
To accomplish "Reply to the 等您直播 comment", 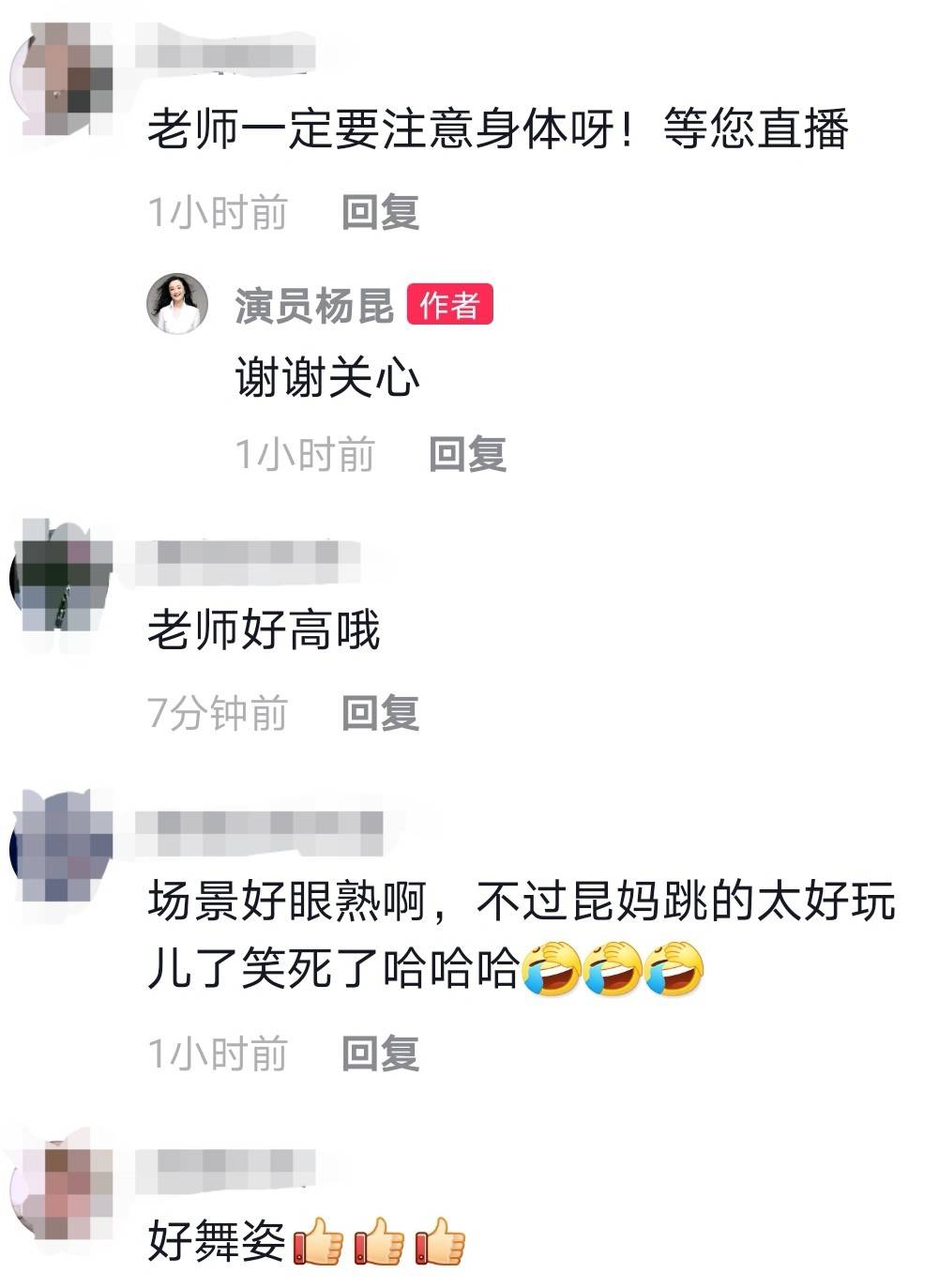I will click(380, 213).
